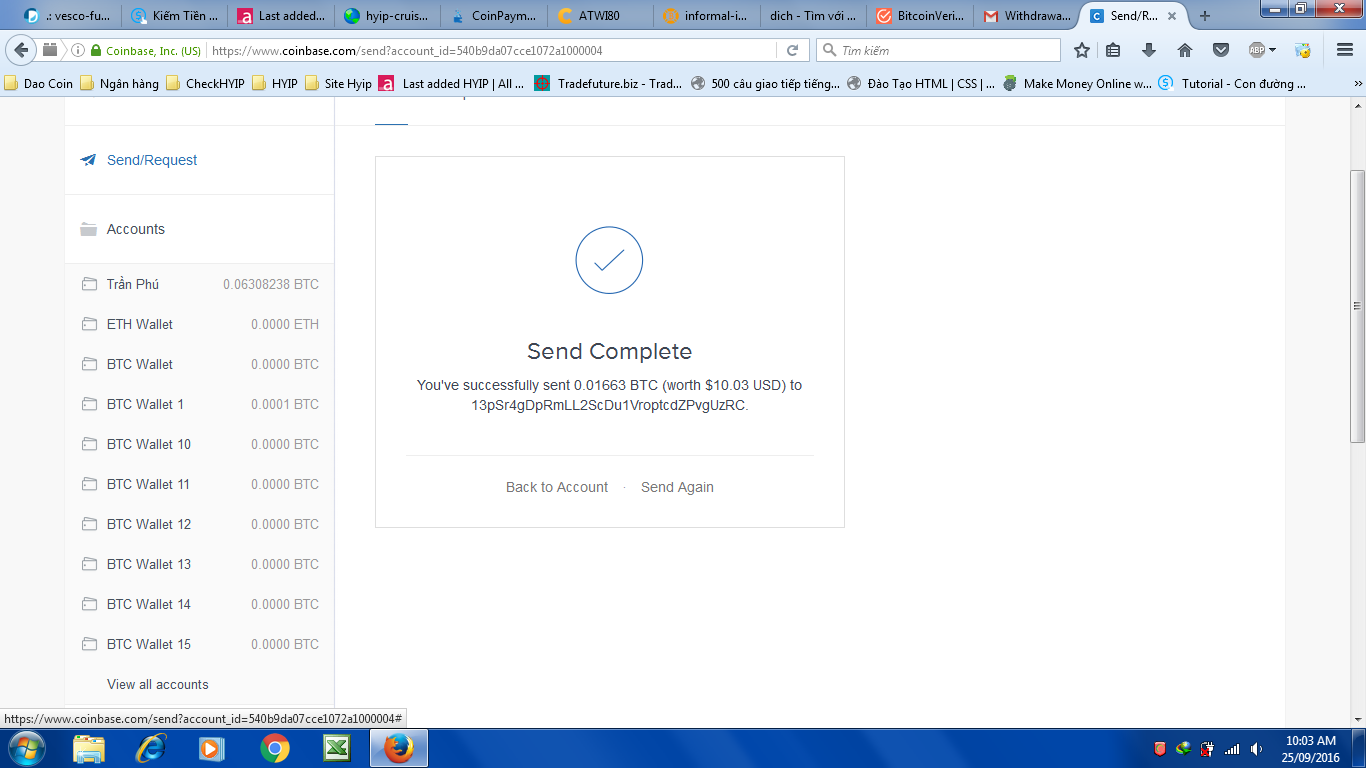Open the Windows Start menu

25,748
